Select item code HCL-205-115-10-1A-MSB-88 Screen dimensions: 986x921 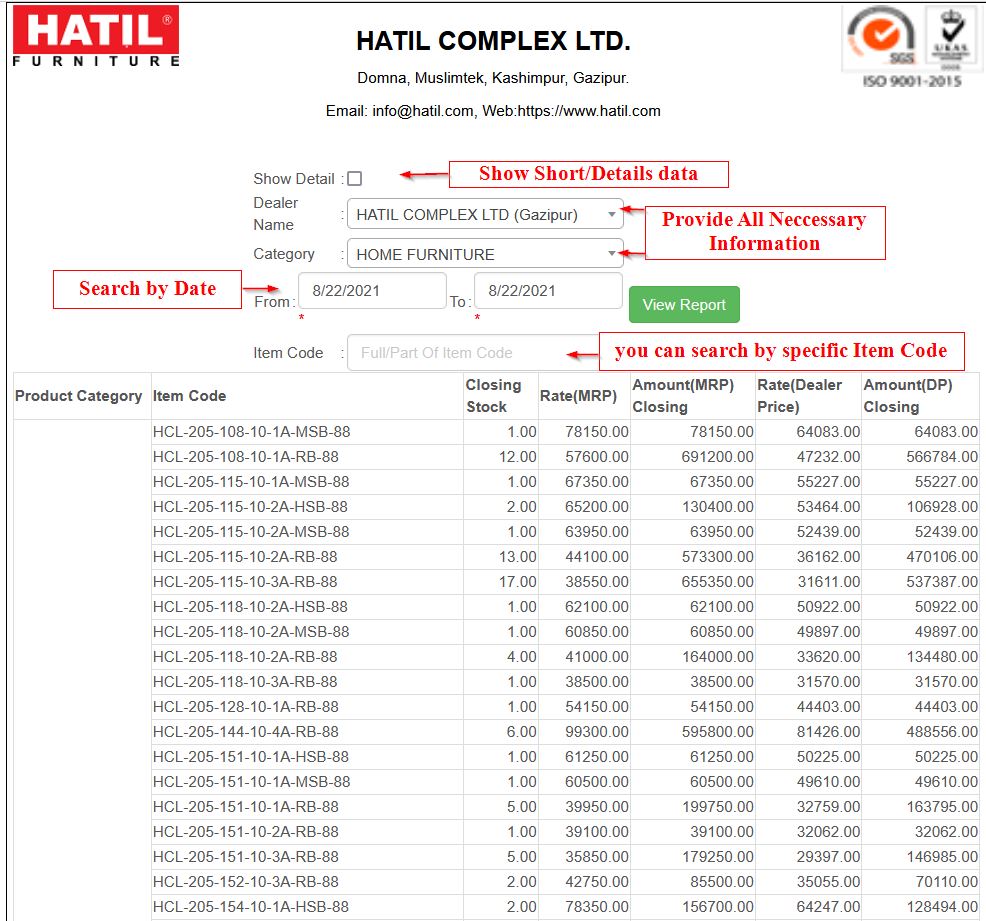pos(251,482)
